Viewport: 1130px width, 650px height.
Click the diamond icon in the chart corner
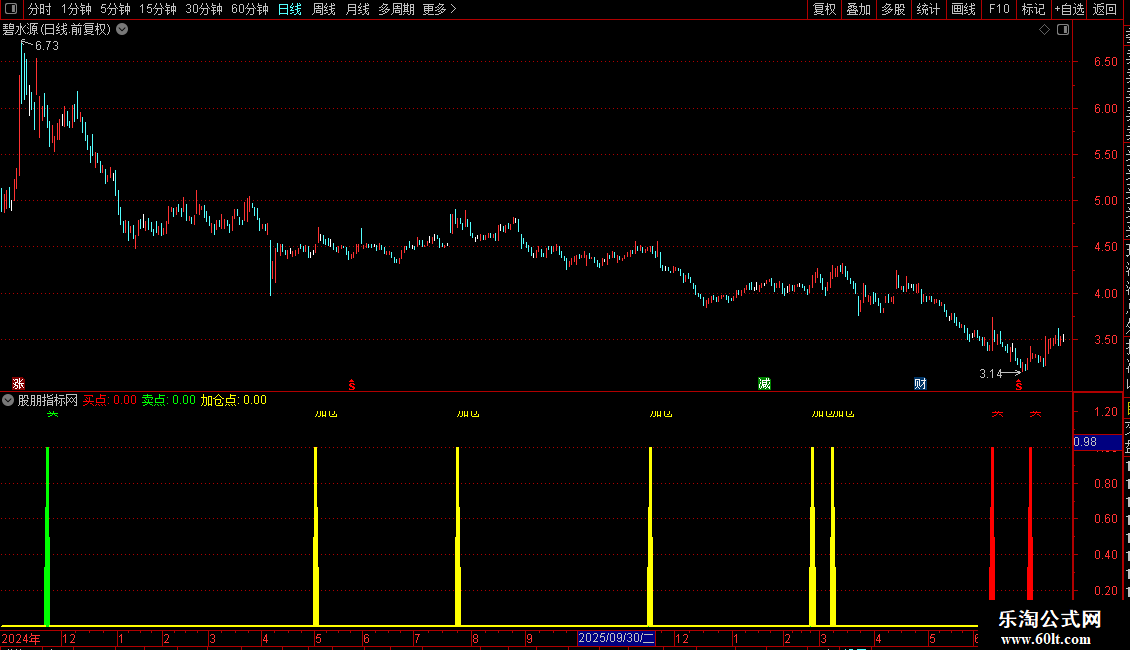click(1044, 30)
